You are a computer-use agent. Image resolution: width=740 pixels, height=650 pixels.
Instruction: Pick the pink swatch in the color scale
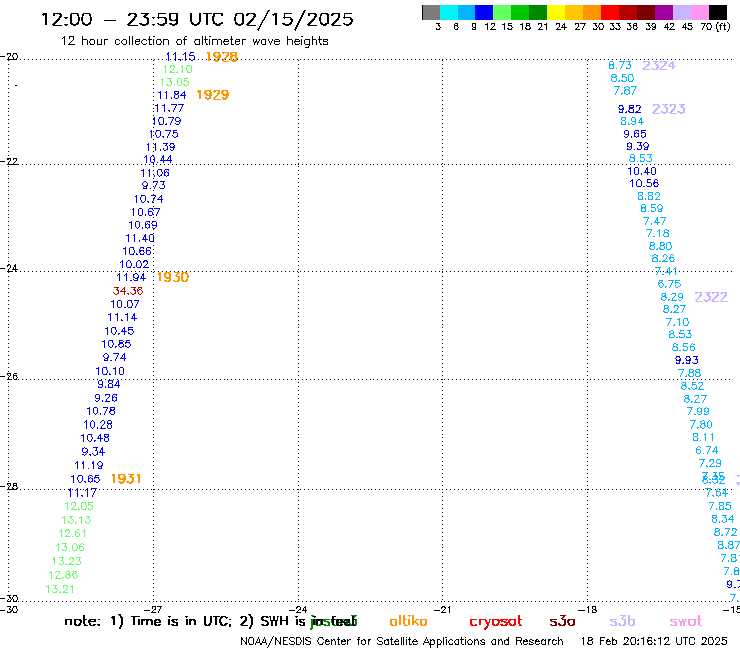click(x=700, y=13)
